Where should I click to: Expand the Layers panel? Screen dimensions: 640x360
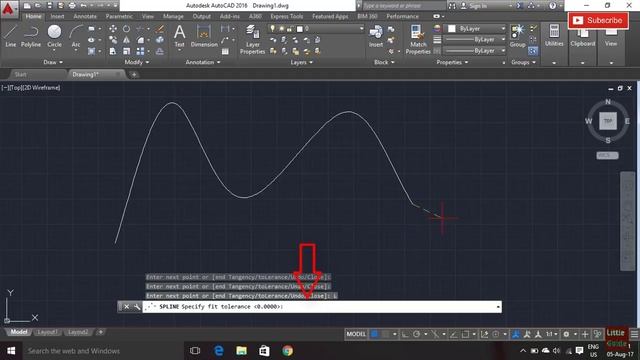point(302,62)
